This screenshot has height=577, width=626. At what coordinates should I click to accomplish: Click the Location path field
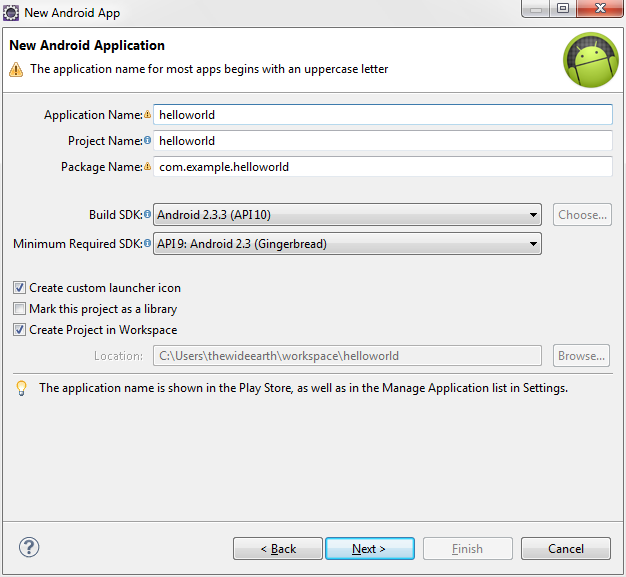[347, 356]
